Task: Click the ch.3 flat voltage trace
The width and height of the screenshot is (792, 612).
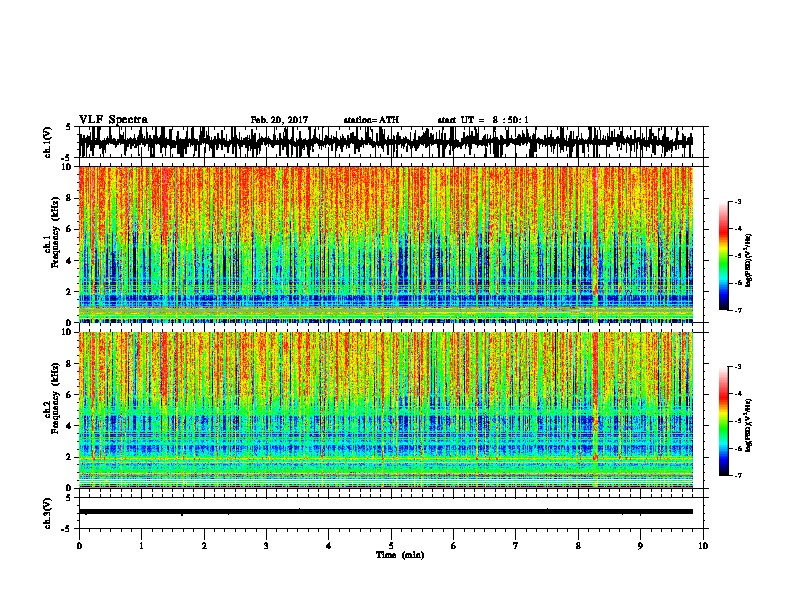Action: (385, 512)
